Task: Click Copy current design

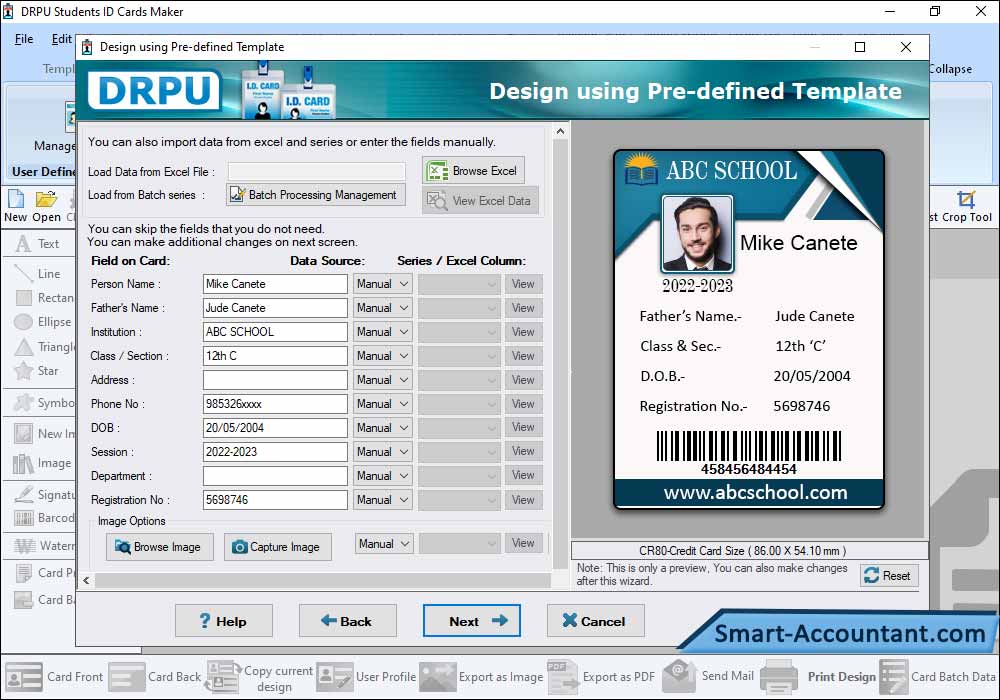Action: pos(260,677)
